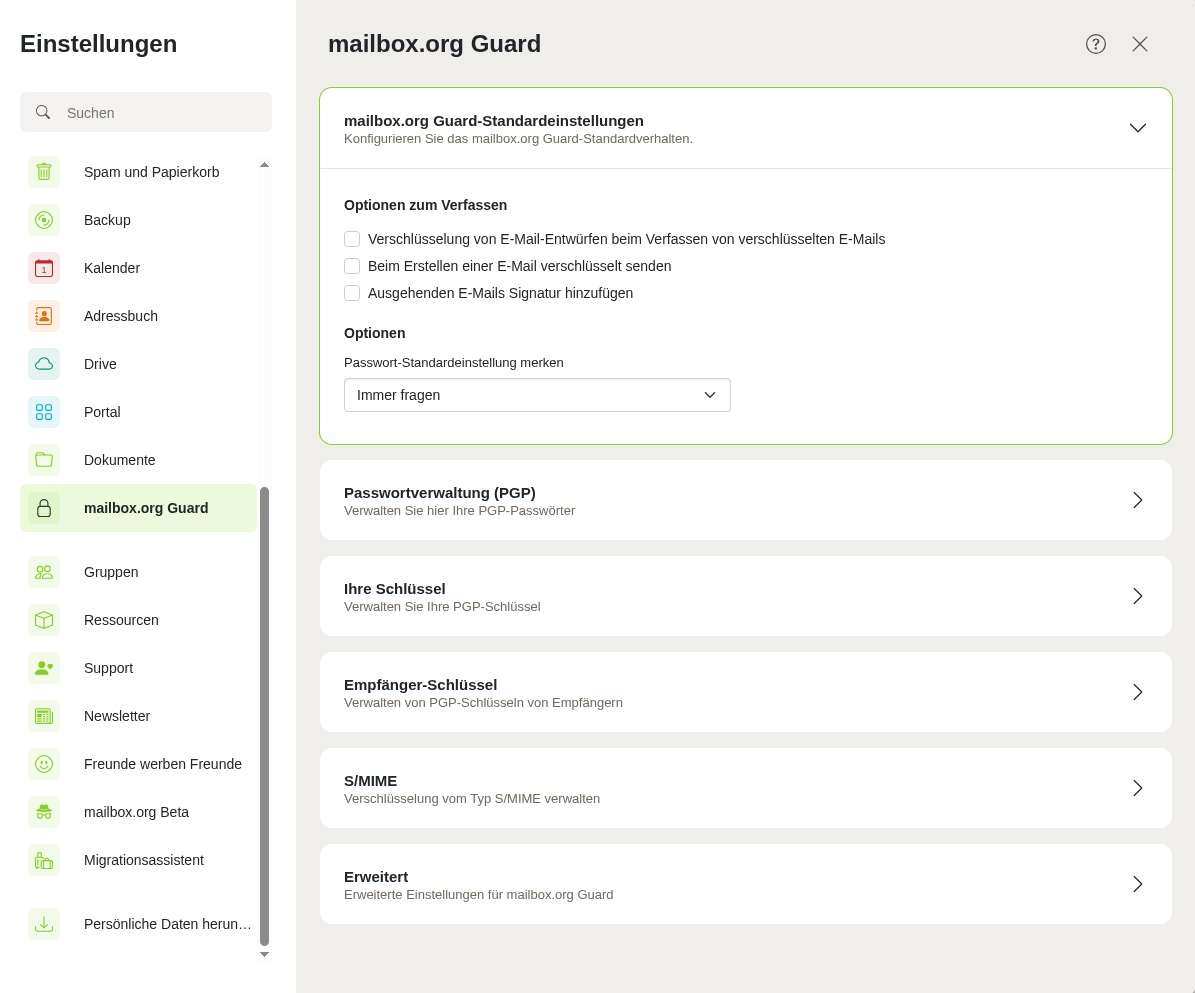Click the 'Verwalten Sie Ihre PGP-Schlüssel' description

442,607
